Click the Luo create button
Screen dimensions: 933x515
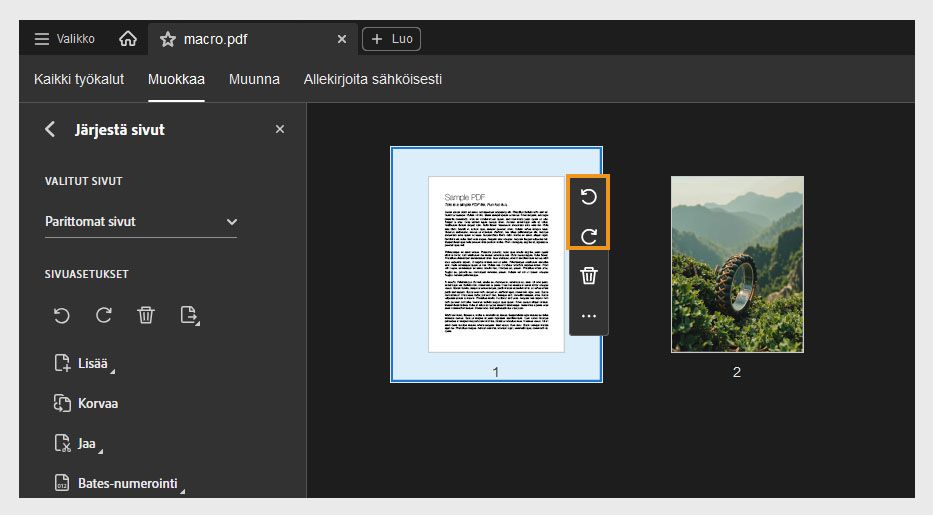coord(392,39)
